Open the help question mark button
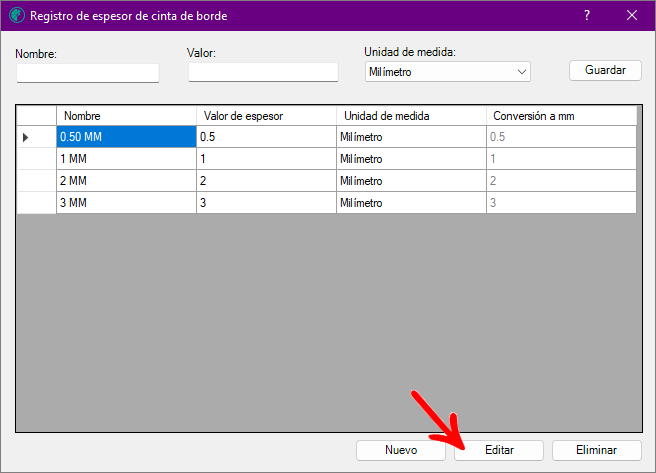This screenshot has height=473, width=656. coord(587,15)
